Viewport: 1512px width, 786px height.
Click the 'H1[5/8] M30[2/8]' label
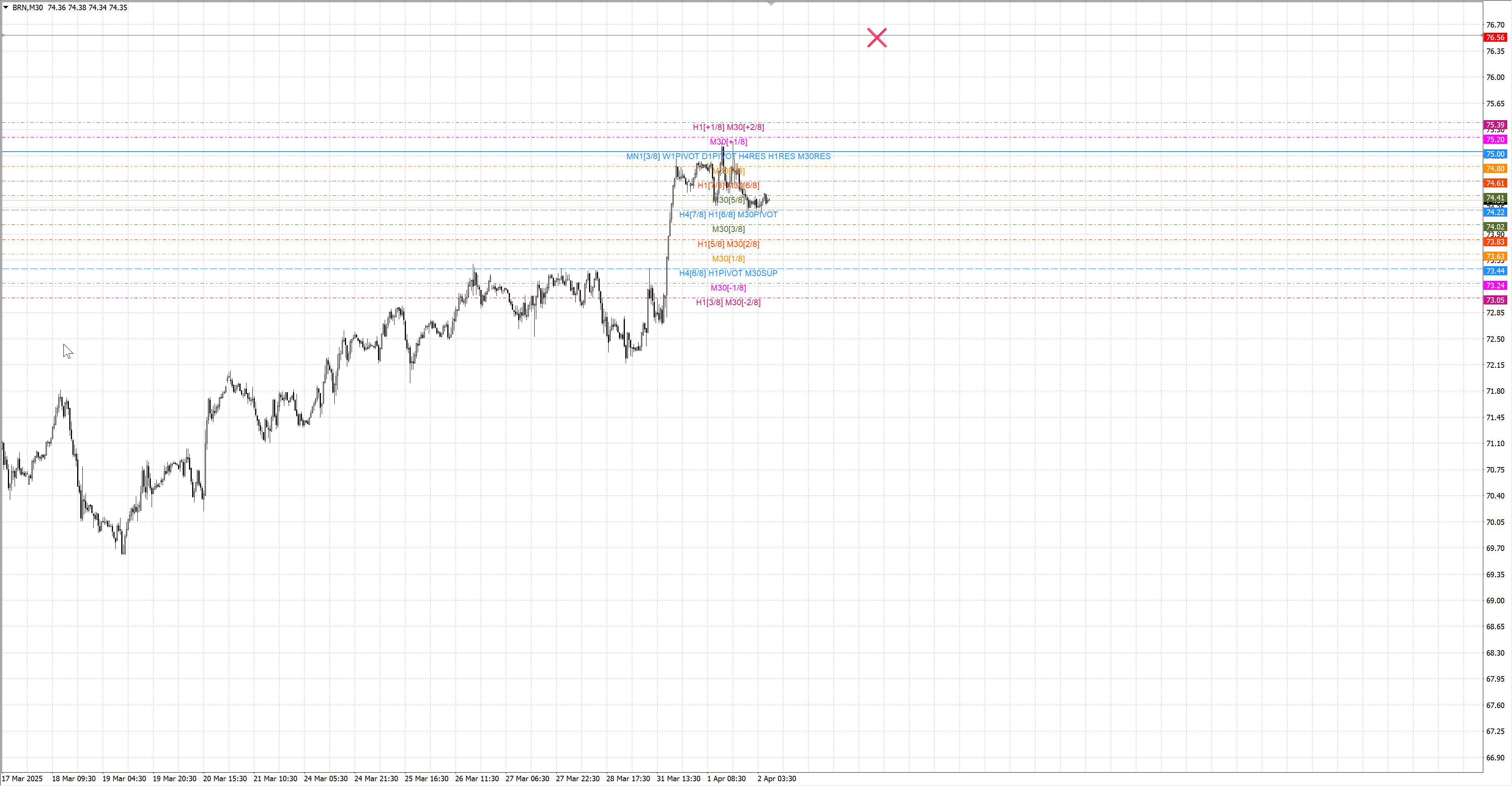pyautogui.click(x=728, y=244)
